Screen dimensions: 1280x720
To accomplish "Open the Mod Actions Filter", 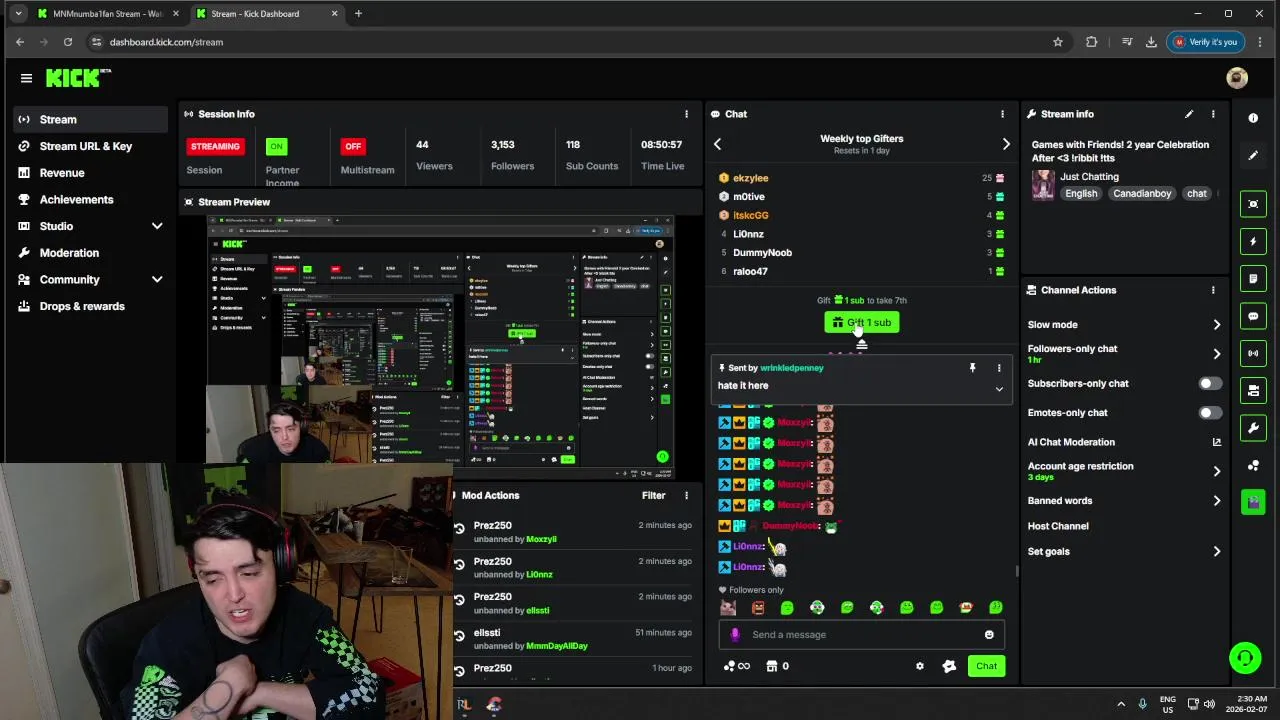I will click(x=653, y=495).
